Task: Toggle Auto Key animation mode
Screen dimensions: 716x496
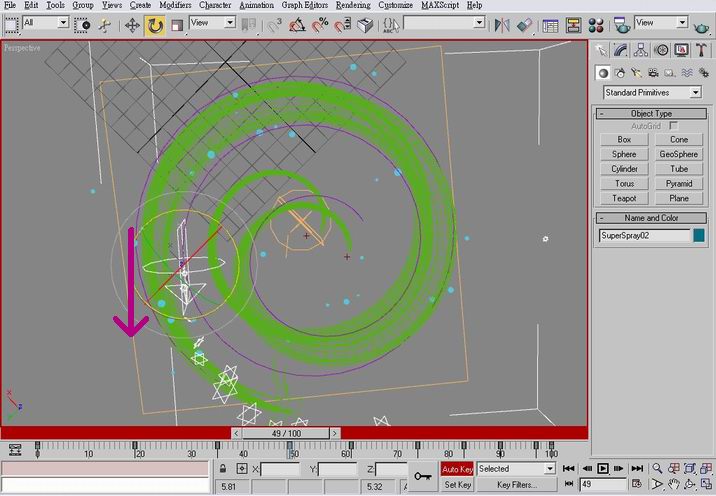Action: tap(457, 469)
